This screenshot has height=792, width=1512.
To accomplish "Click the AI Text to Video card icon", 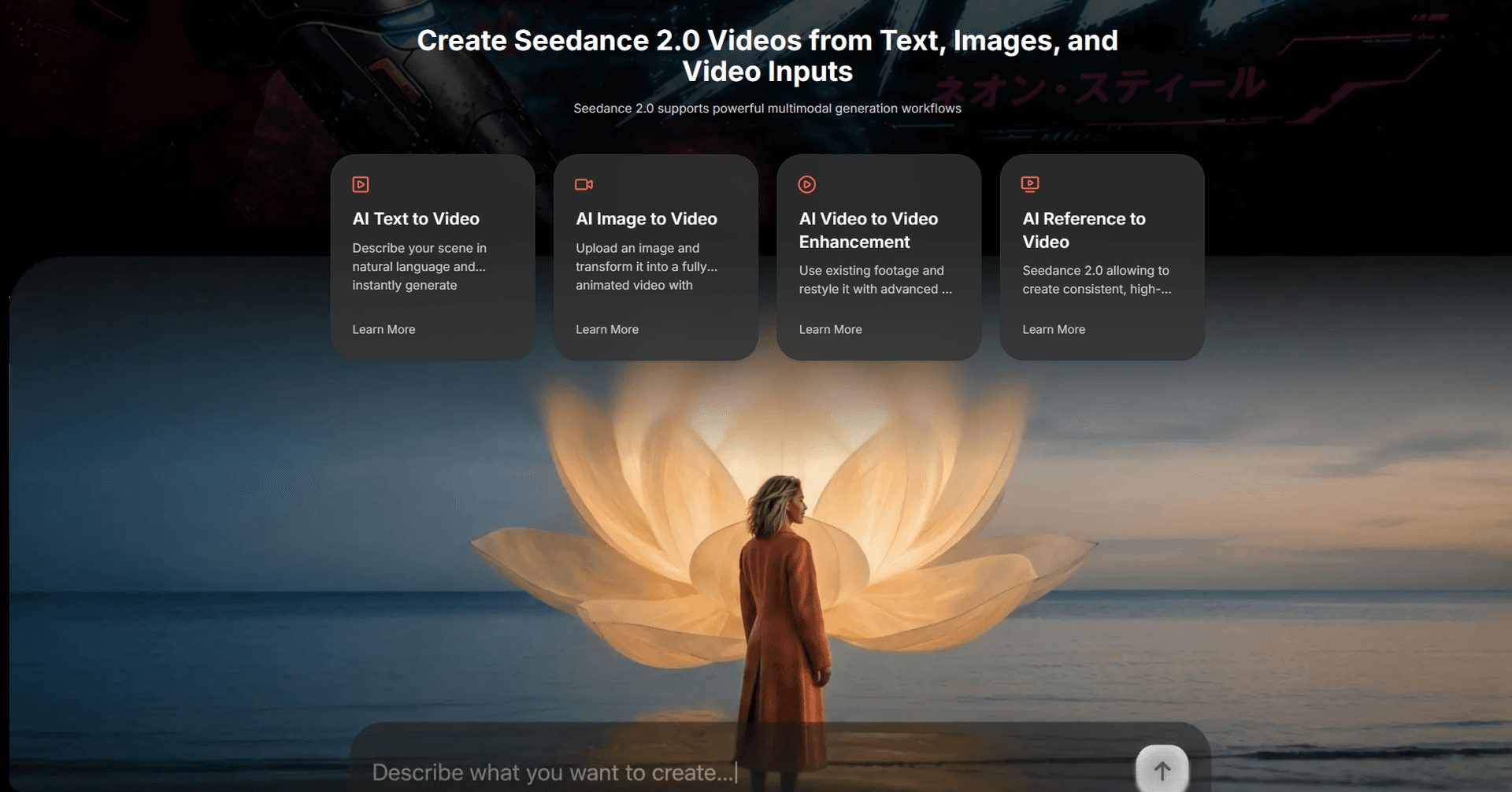I will [361, 184].
